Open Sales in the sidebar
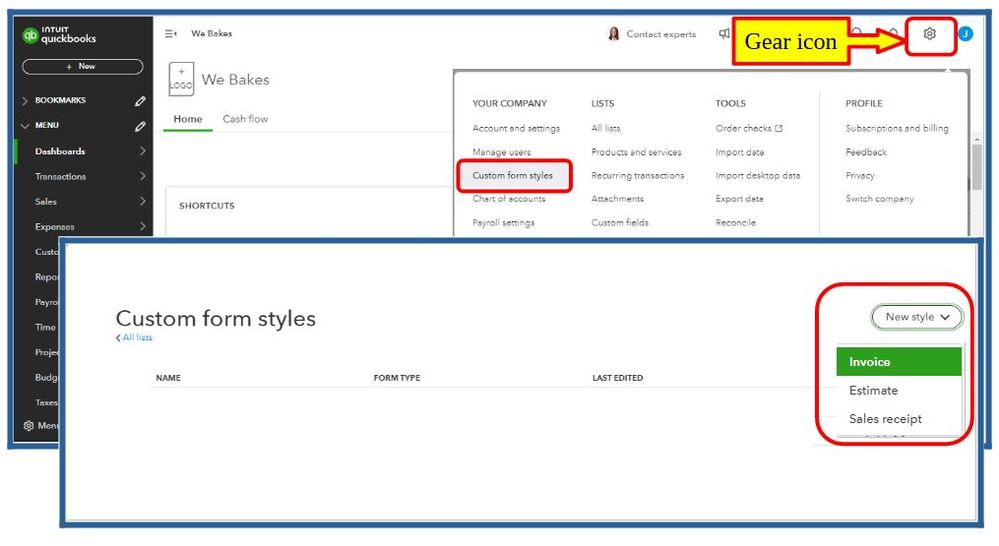Image resolution: width=999 pixels, height=546 pixels. 46,201
